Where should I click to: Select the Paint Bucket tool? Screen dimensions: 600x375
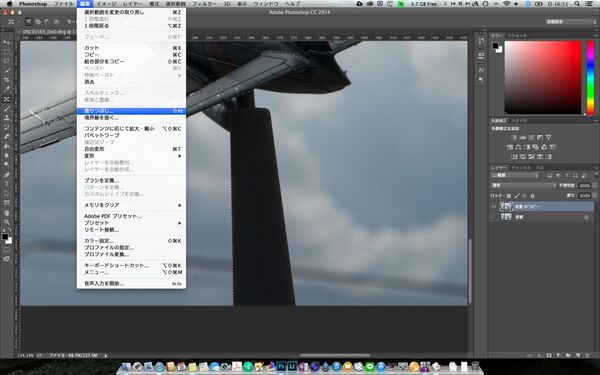(x=7, y=146)
